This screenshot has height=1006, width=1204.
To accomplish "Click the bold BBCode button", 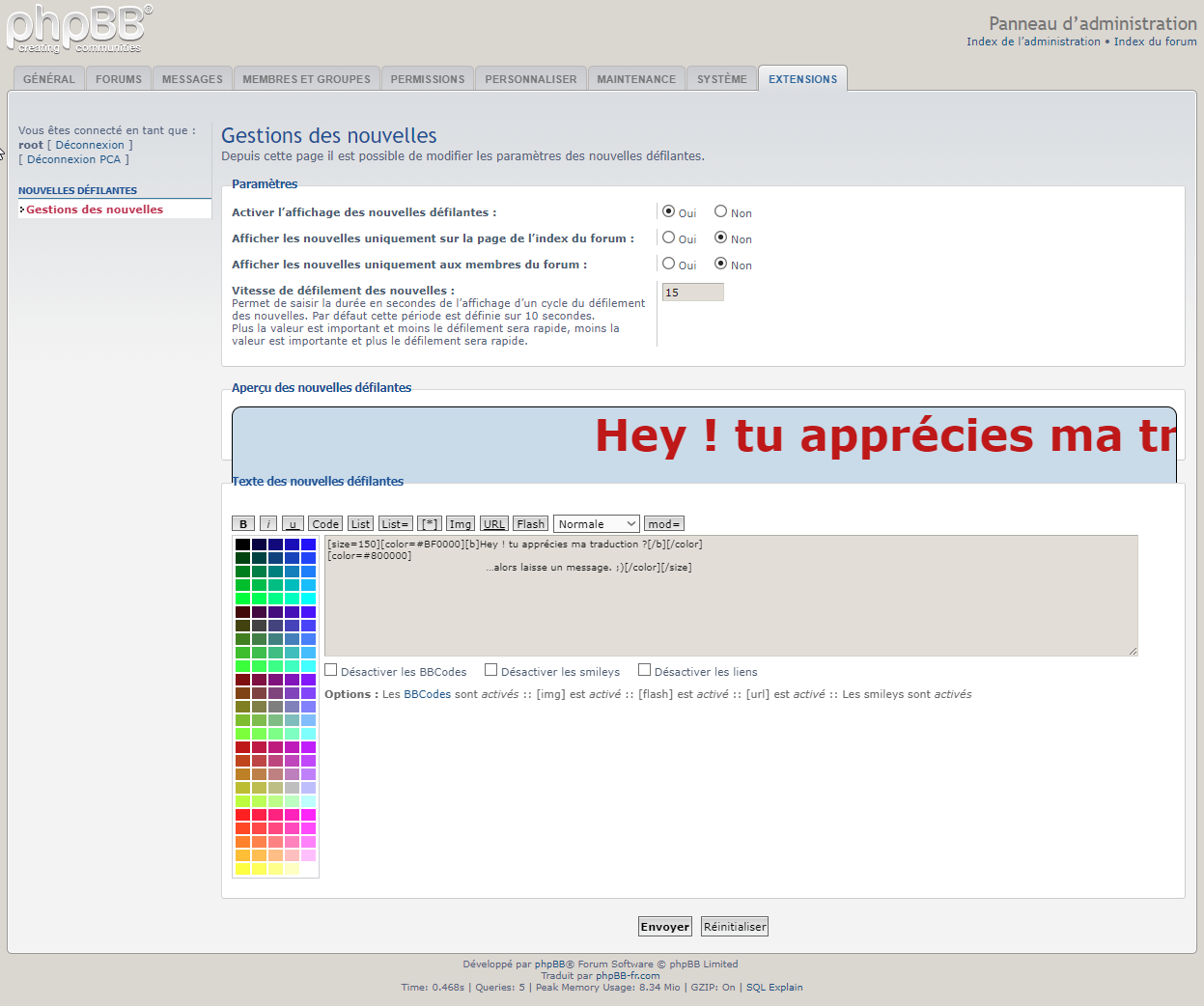I will tap(243, 524).
